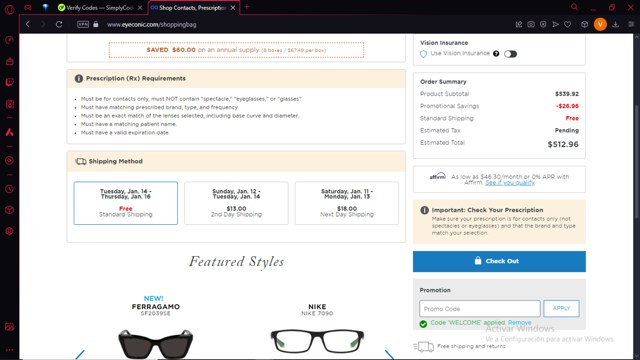Screen dimensions: 640x360
Task: Select the $13.00 2nd Day Shipping option
Action: pyautogui.click(x=236, y=203)
